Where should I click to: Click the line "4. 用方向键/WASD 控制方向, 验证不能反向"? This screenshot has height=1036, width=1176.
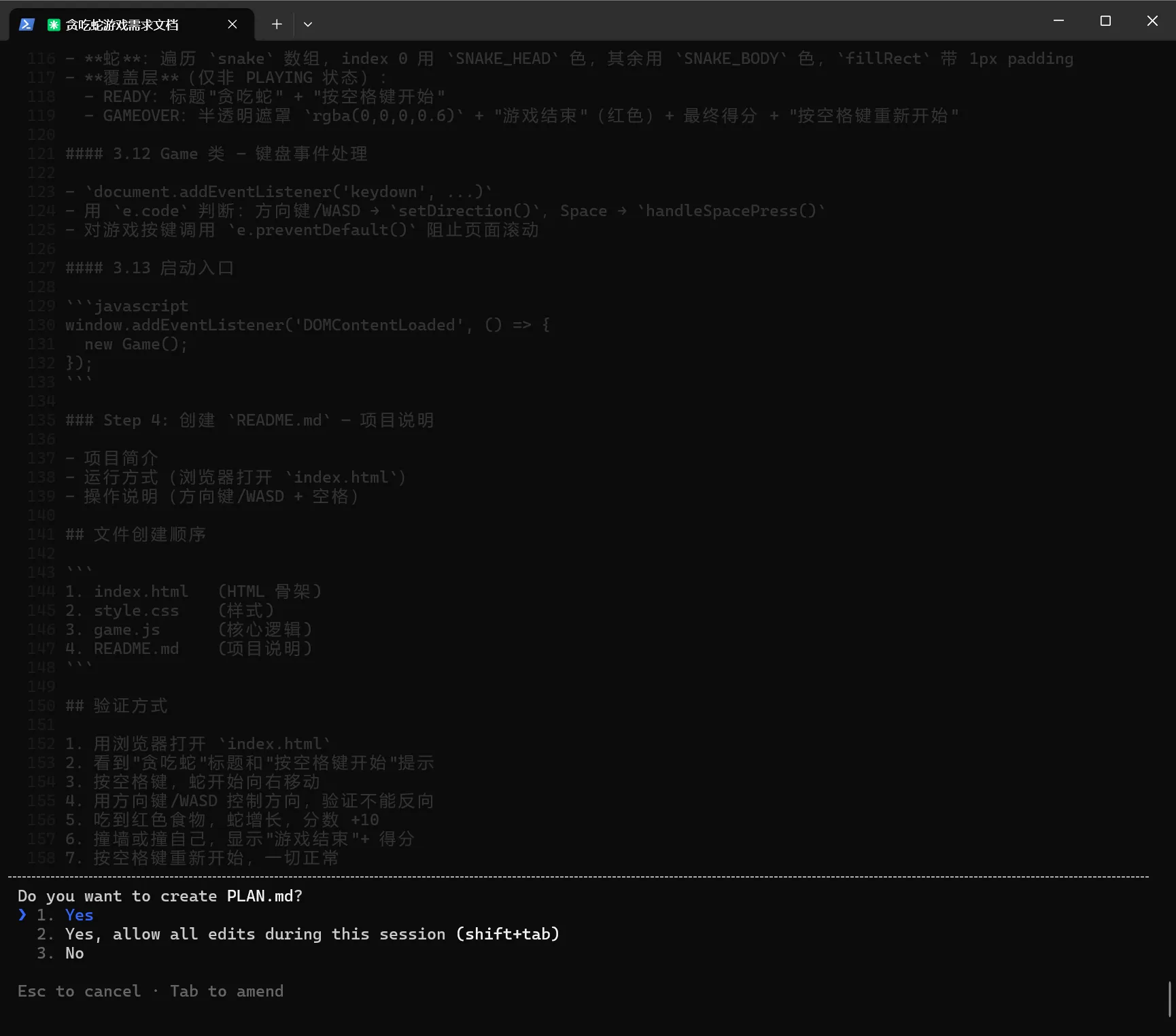(x=249, y=801)
